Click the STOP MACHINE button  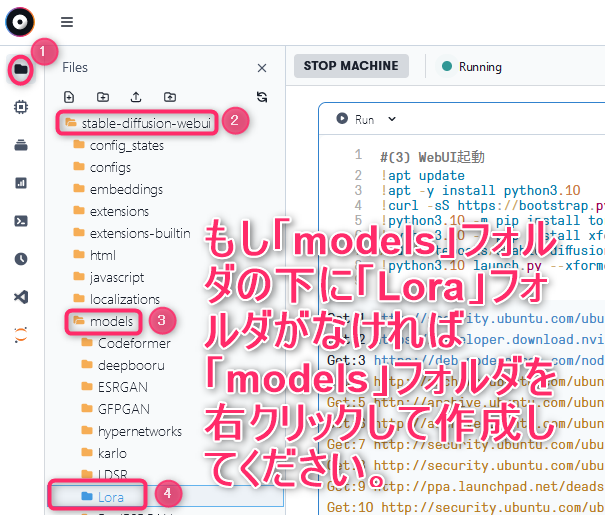coord(351,66)
